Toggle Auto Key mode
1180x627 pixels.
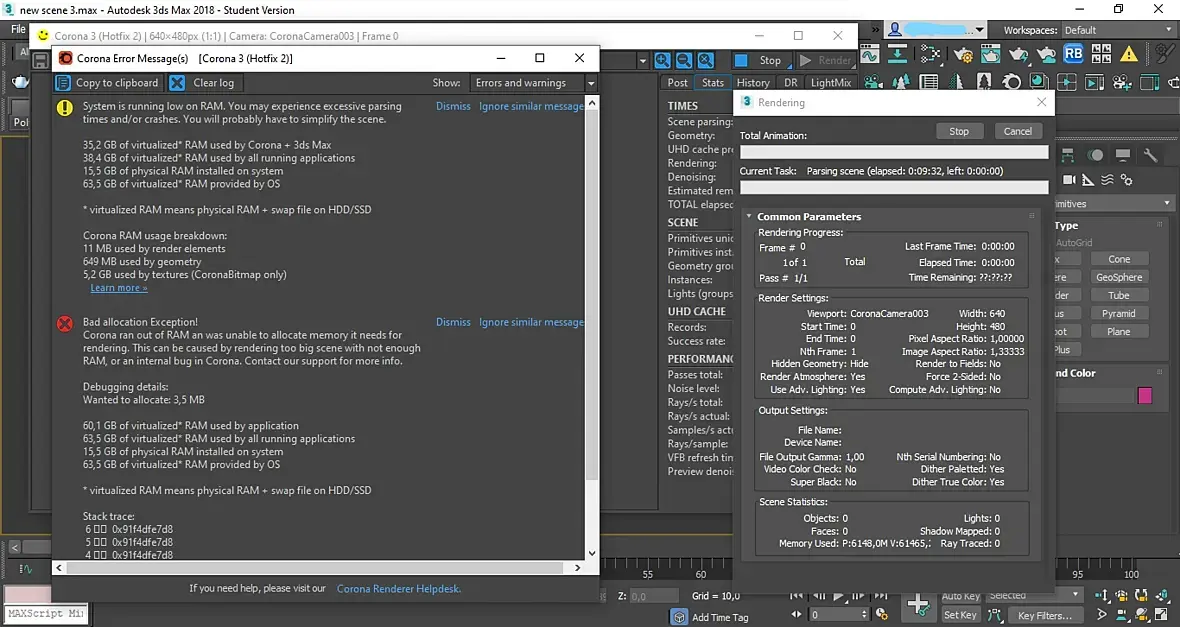click(960, 595)
